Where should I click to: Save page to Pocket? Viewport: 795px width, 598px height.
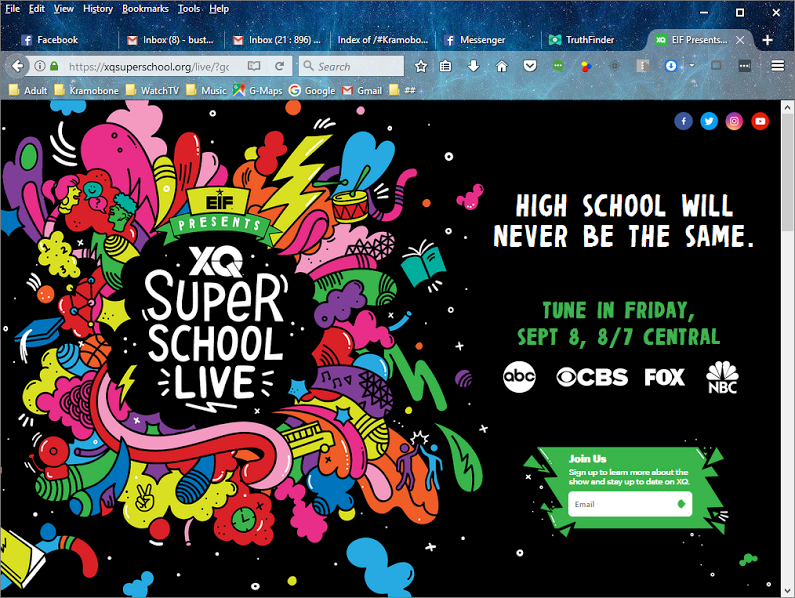pos(530,66)
